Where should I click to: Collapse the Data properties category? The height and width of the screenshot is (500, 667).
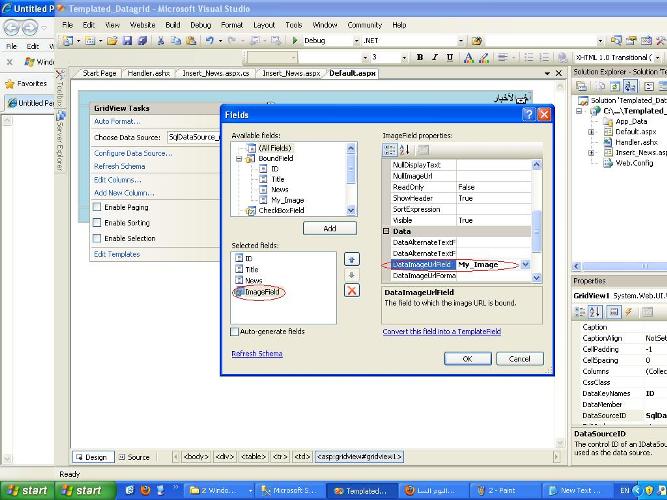(x=386, y=231)
